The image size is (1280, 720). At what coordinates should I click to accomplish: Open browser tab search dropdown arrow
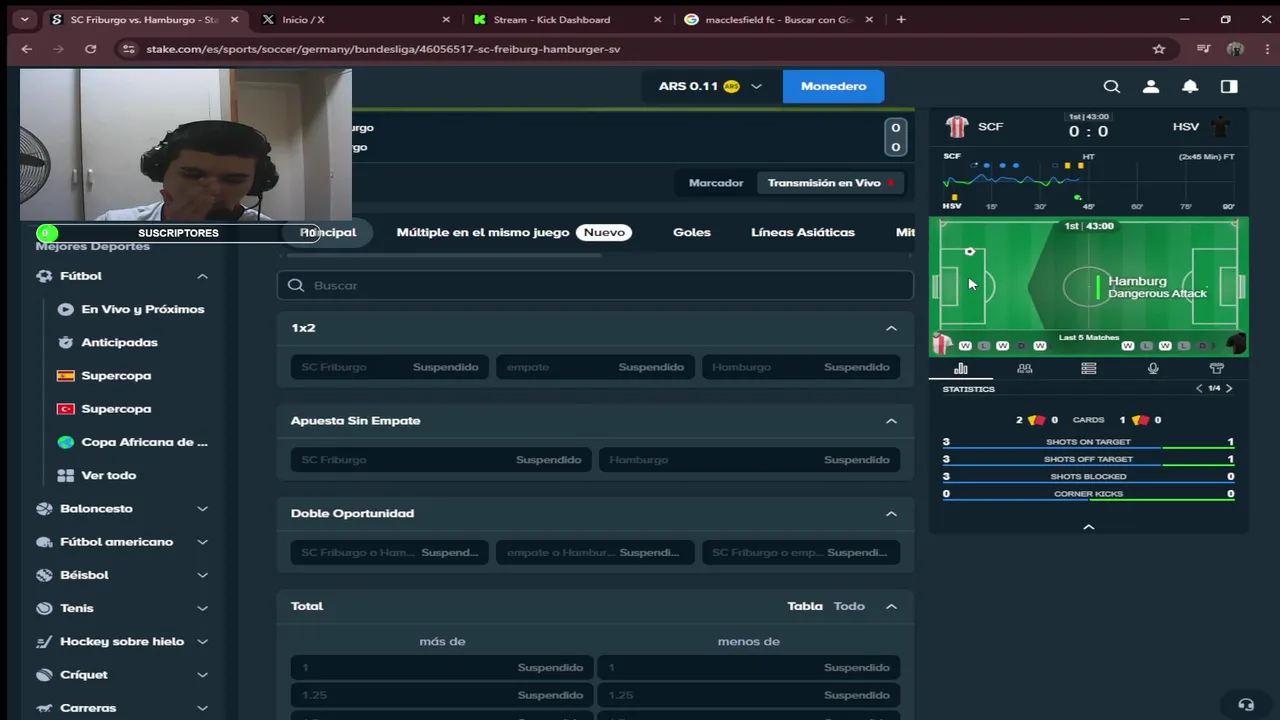(24, 19)
